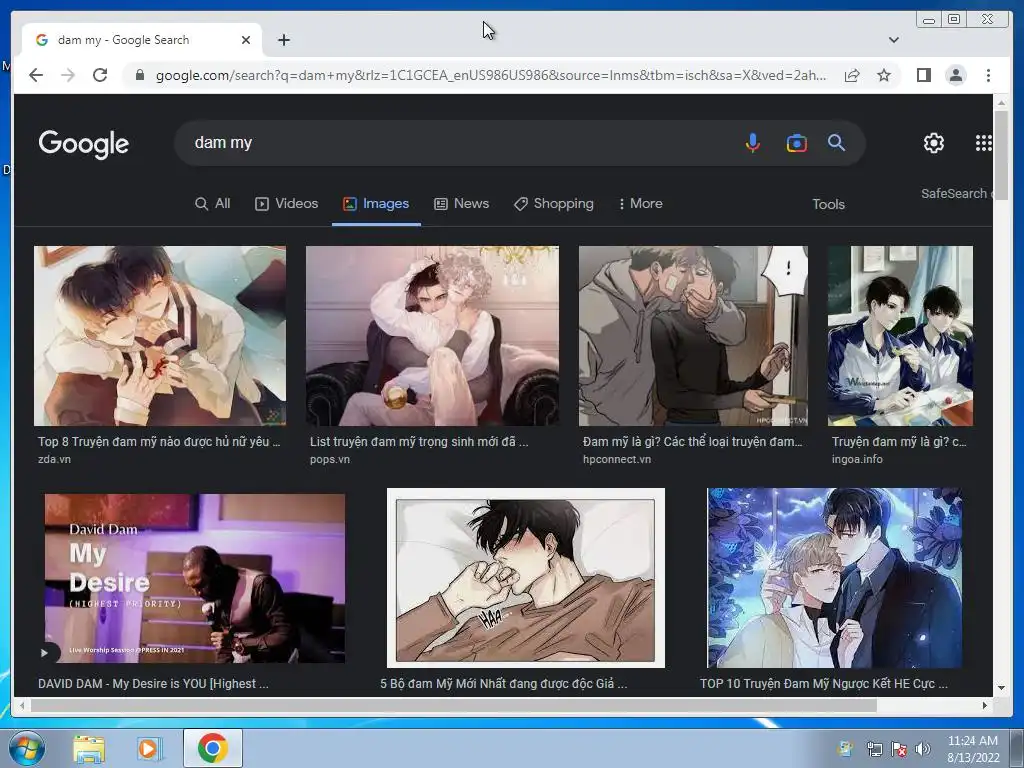The height and width of the screenshot is (768, 1024).
Task: Switch to the News tab
Action: click(x=462, y=204)
